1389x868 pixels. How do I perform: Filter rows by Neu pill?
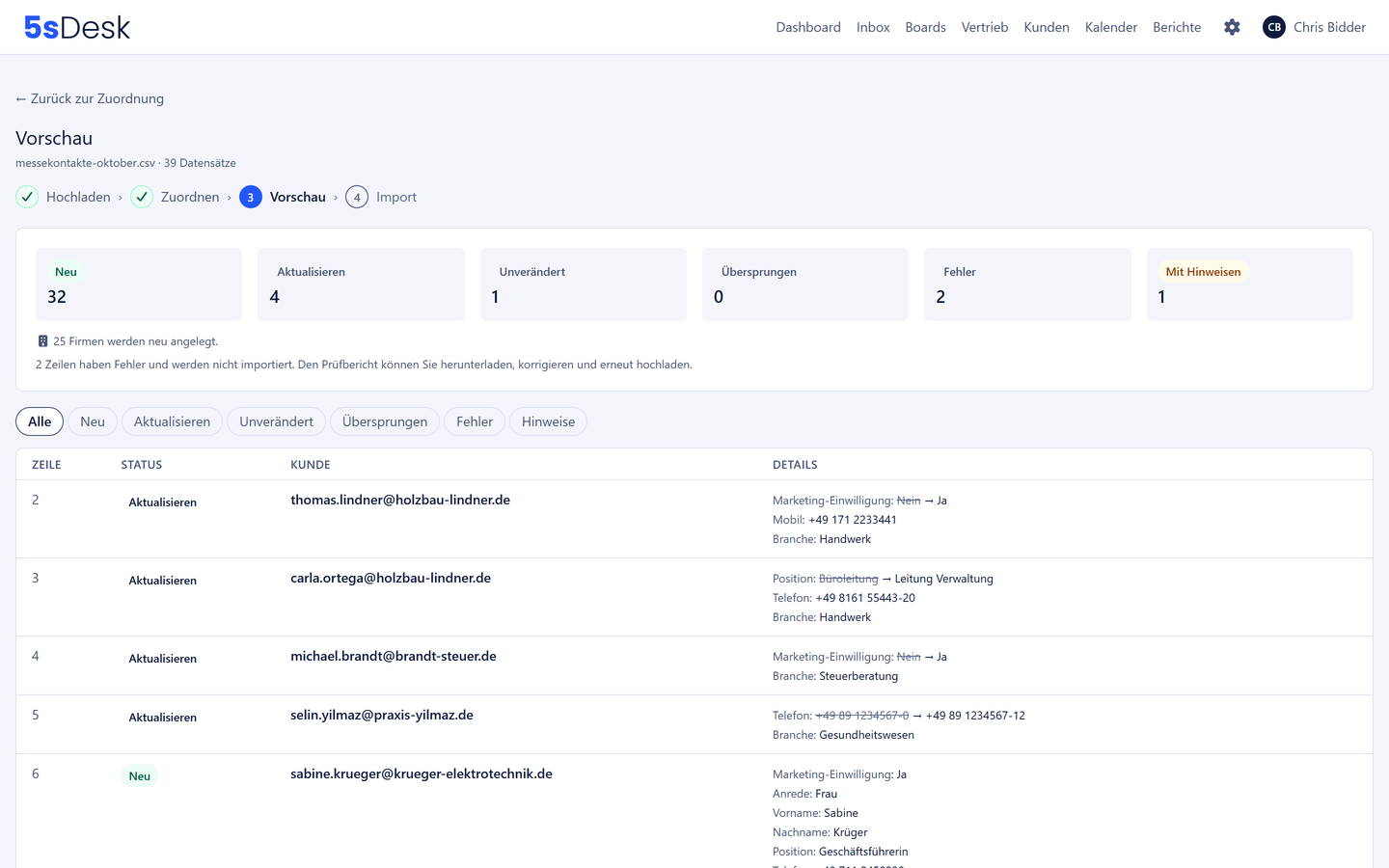93,421
